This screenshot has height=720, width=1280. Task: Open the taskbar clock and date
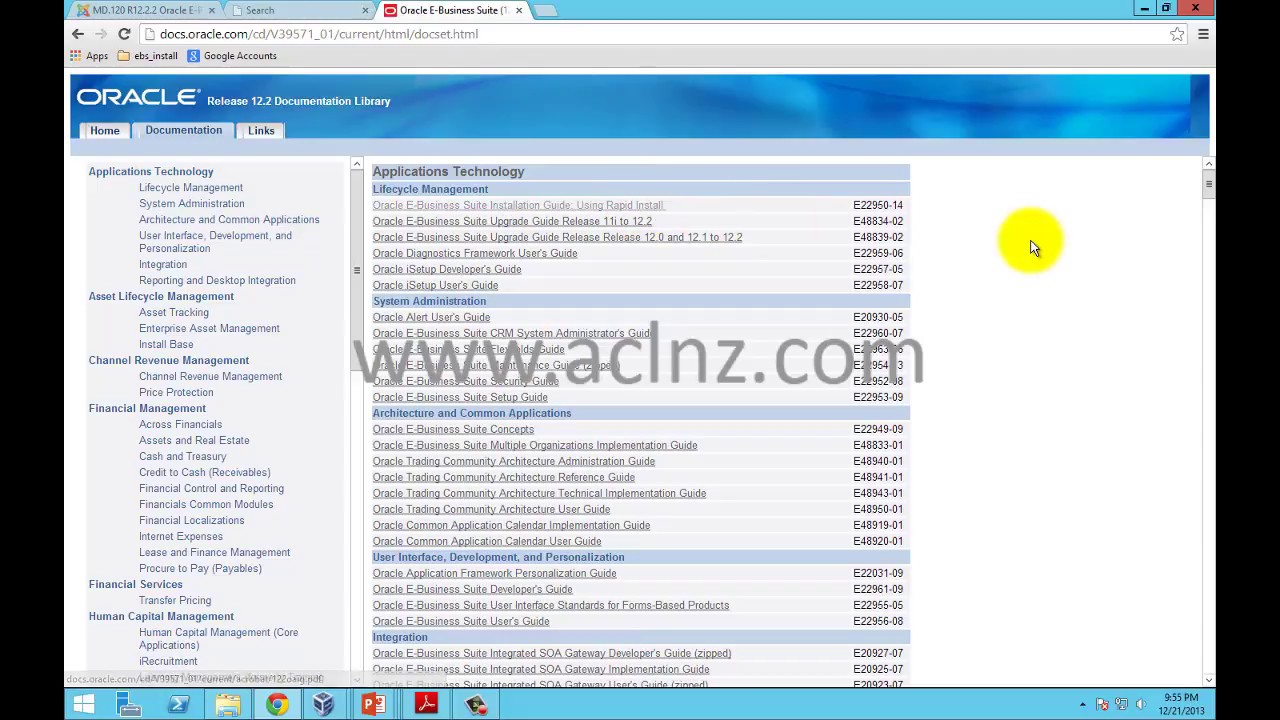[x=1181, y=705]
